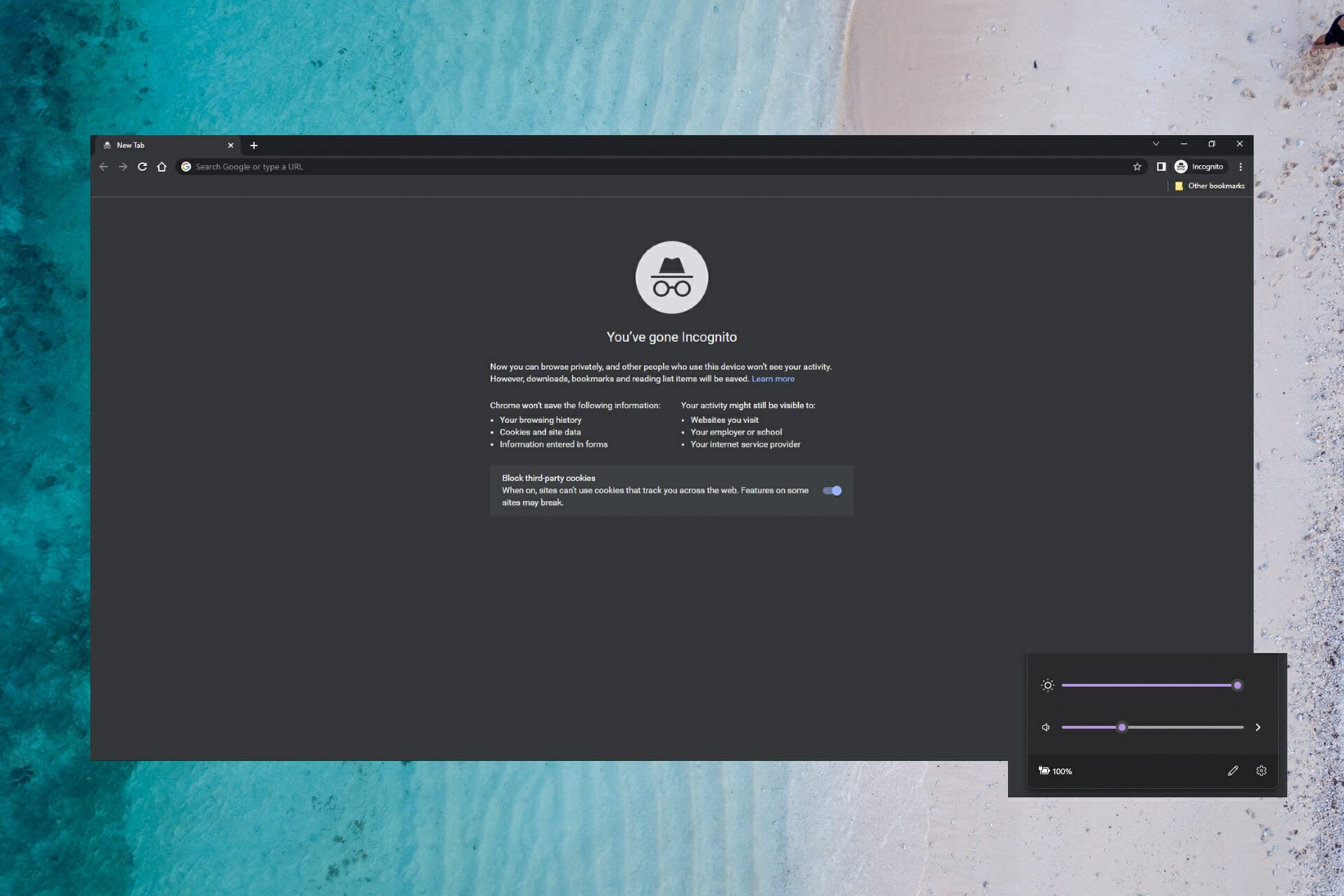Open the Learn more link
Image resolution: width=1344 pixels, height=896 pixels.
point(773,379)
